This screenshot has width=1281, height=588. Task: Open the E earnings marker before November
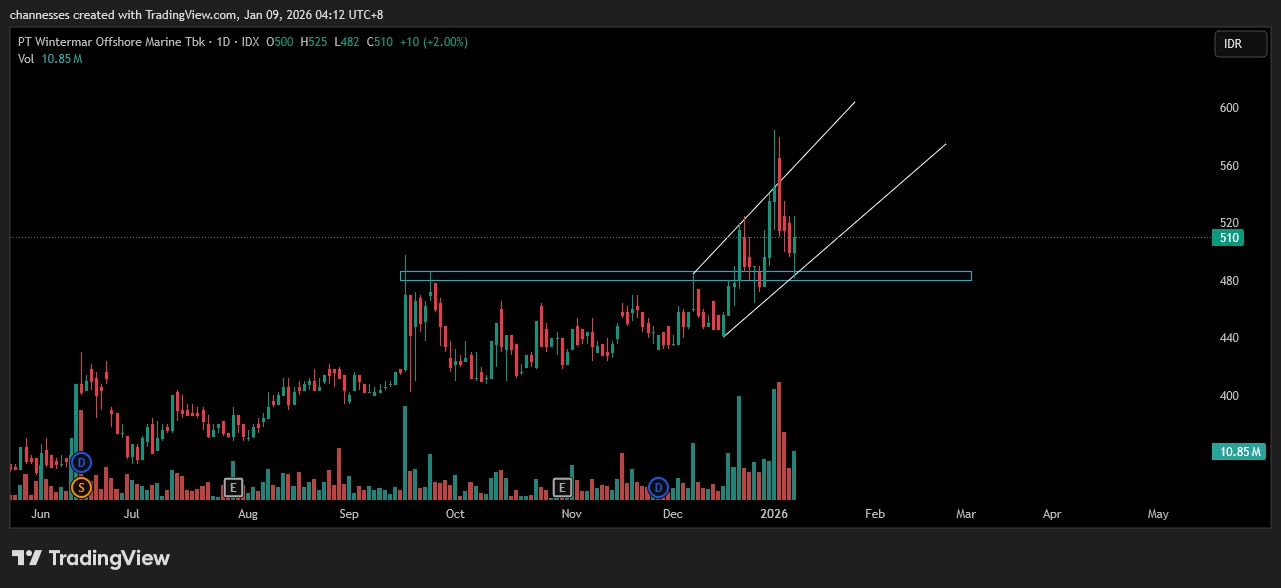pyautogui.click(x=563, y=488)
